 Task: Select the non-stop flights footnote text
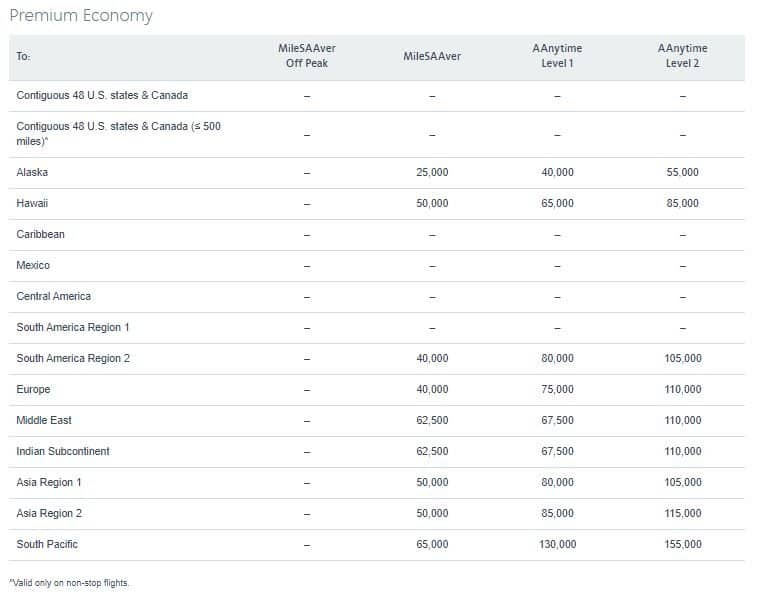click(x=69, y=583)
